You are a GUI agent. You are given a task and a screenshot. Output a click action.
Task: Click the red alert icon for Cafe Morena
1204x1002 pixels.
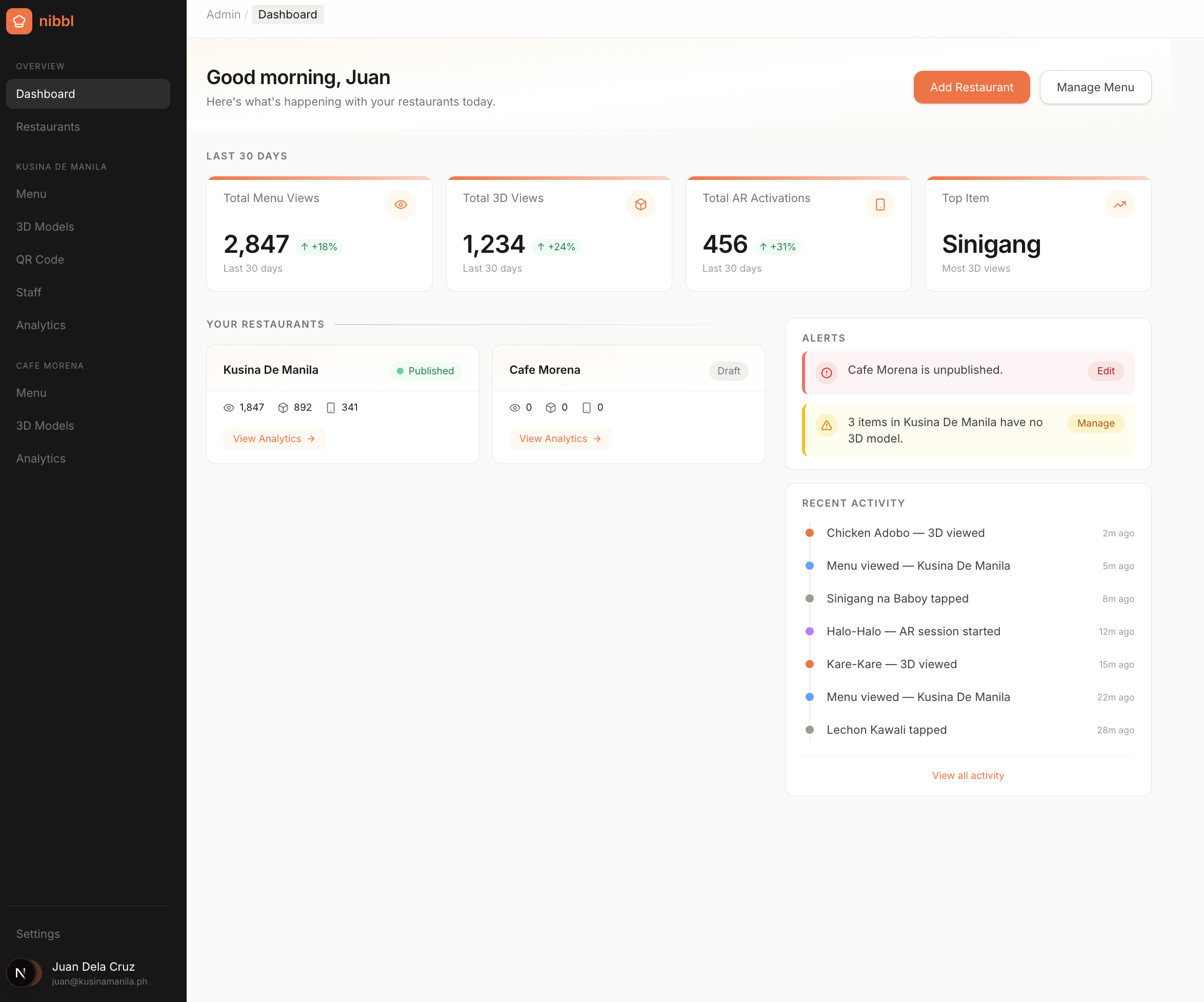click(826, 373)
